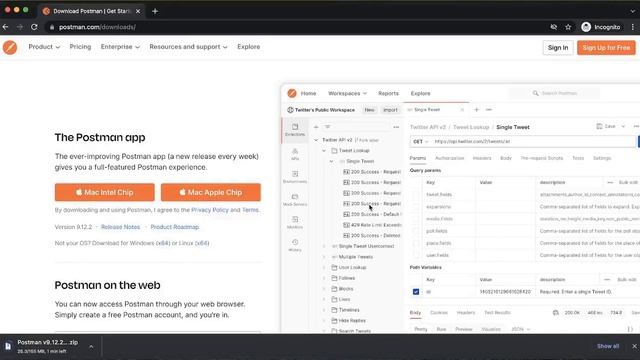This screenshot has width=640, height=360.
Task: Download the Mac Apple Chip version
Action: 211,192
